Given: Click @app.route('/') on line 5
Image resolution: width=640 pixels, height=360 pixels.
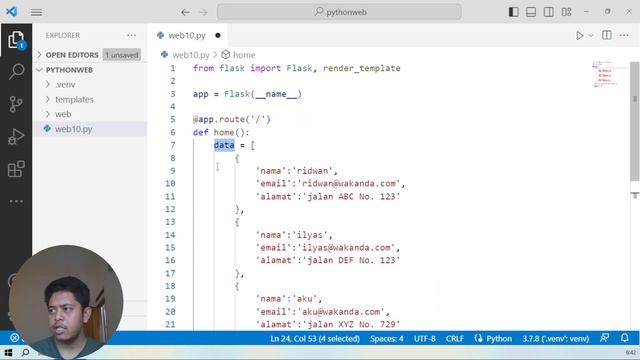Looking at the screenshot, I should (231, 119).
